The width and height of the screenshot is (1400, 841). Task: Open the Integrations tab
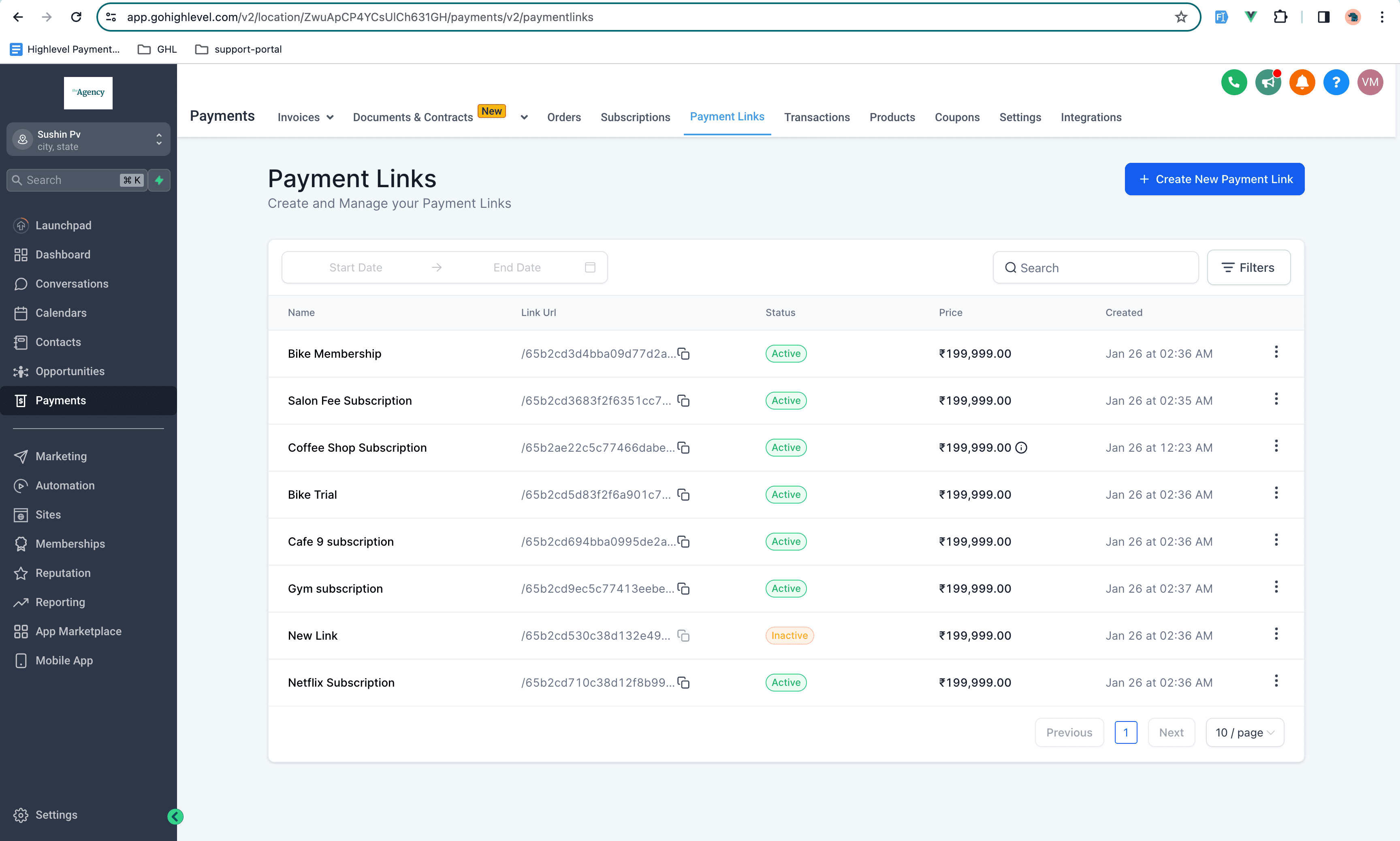point(1091,117)
